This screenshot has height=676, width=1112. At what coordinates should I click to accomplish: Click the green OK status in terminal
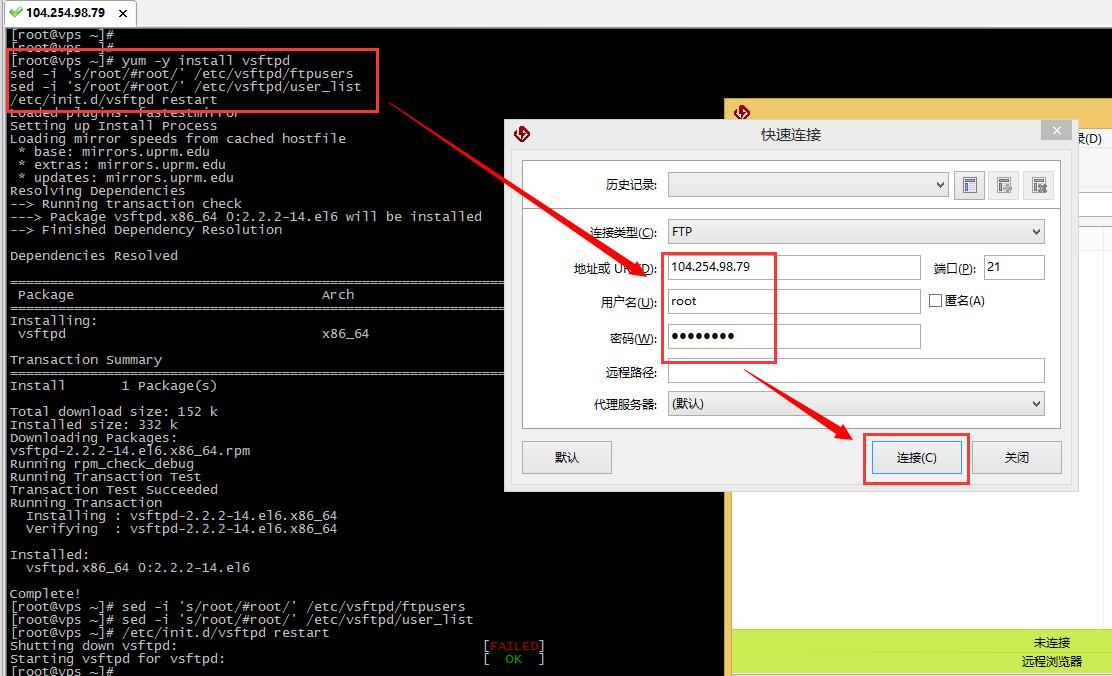coord(513,659)
